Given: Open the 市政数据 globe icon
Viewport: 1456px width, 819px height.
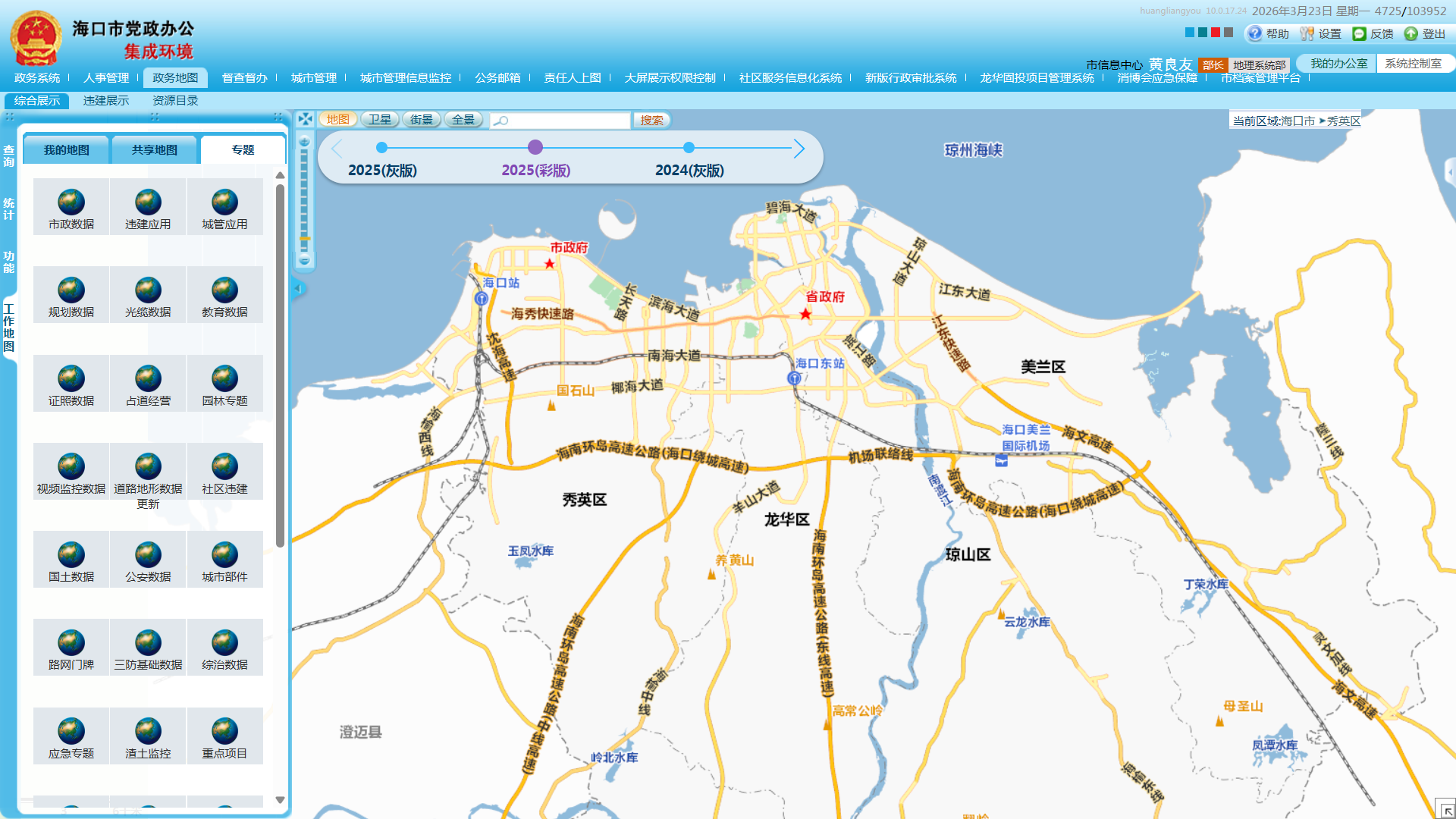Looking at the screenshot, I should (x=71, y=202).
